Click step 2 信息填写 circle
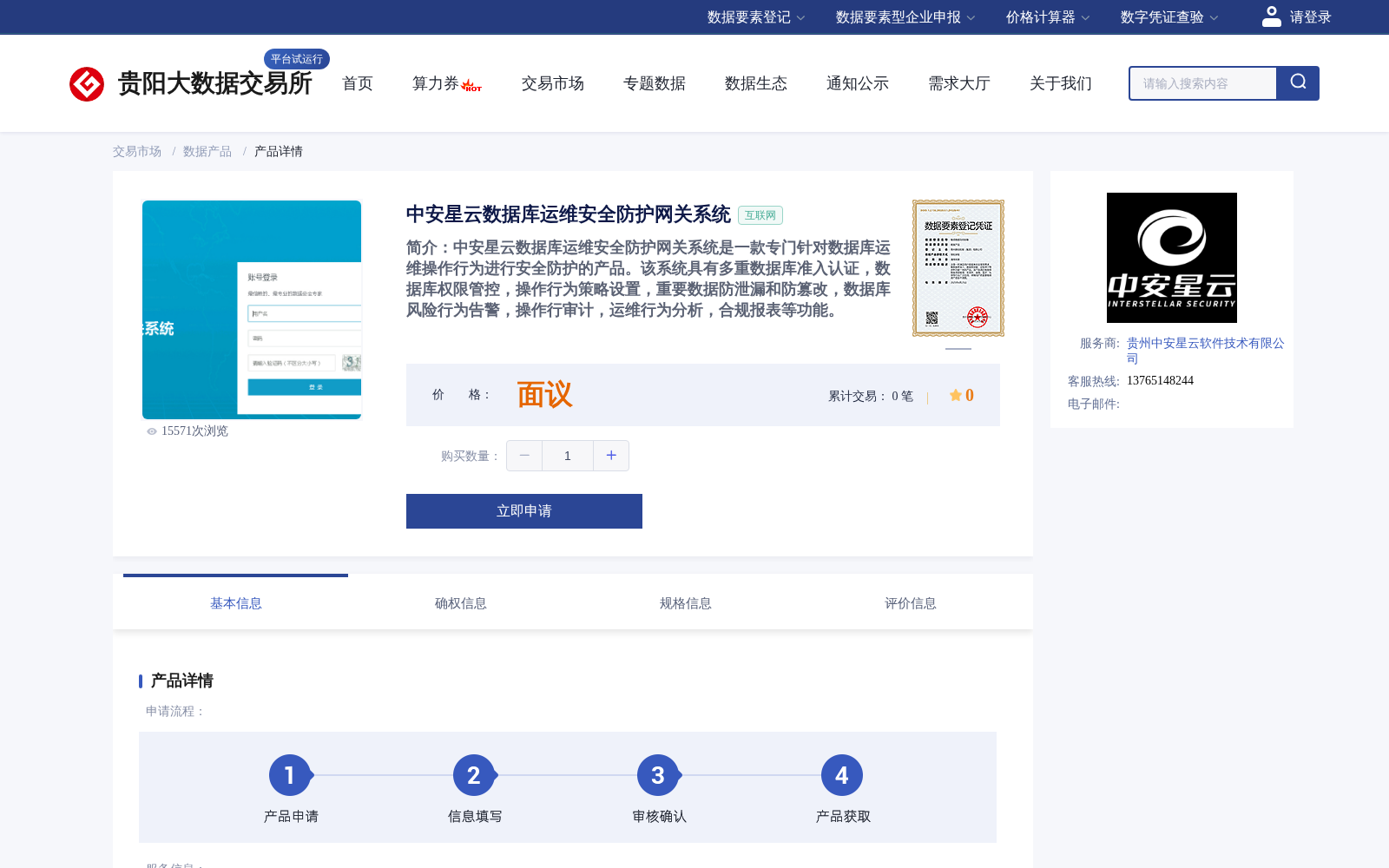This screenshot has width=1389, height=868. 474,775
